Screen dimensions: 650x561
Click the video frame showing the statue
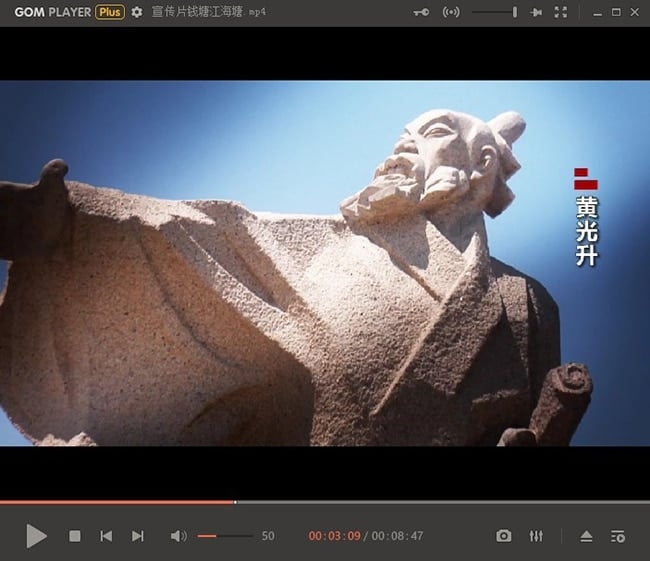(x=325, y=263)
